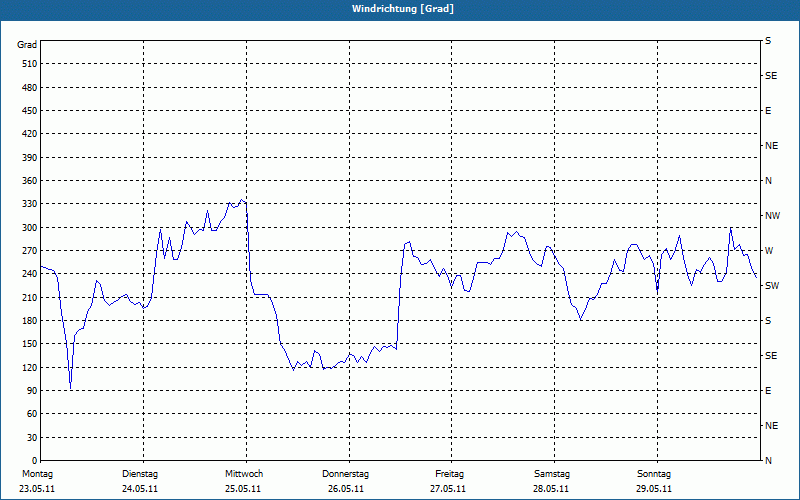Click the 300 degree axis value
Screen dimensions: 800x500
(29, 228)
